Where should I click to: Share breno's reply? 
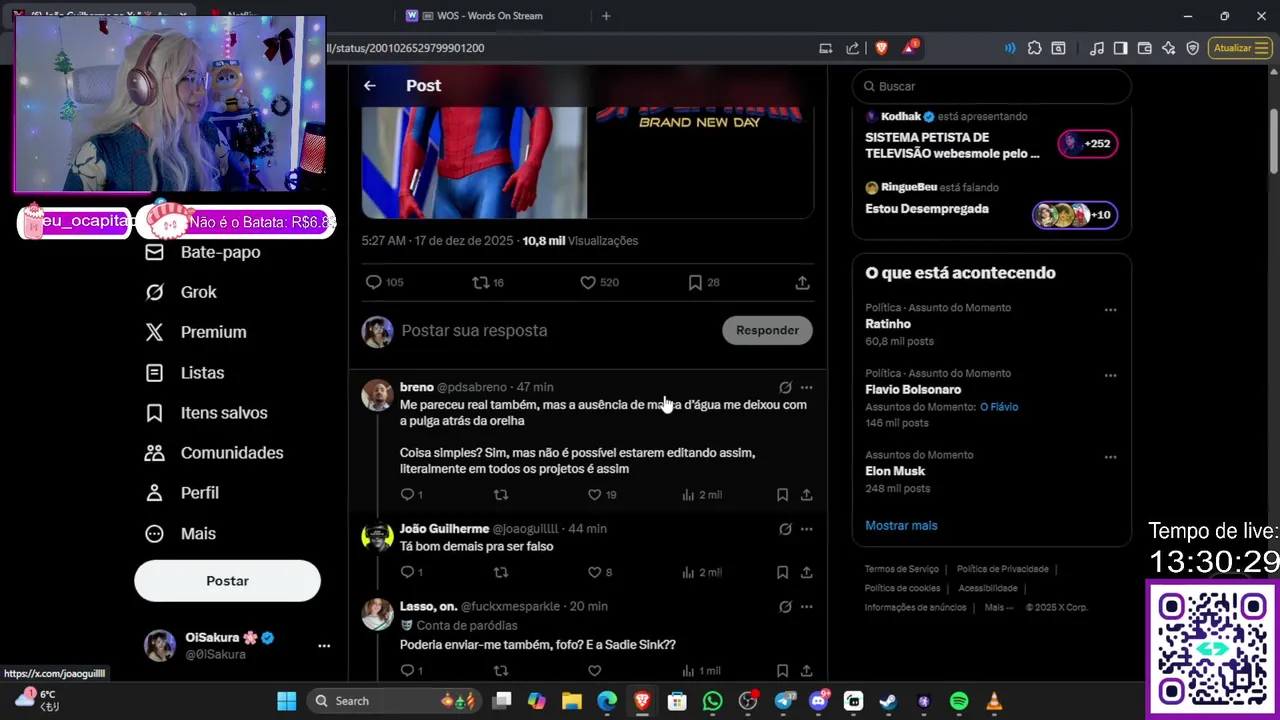click(x=806, y=495)
